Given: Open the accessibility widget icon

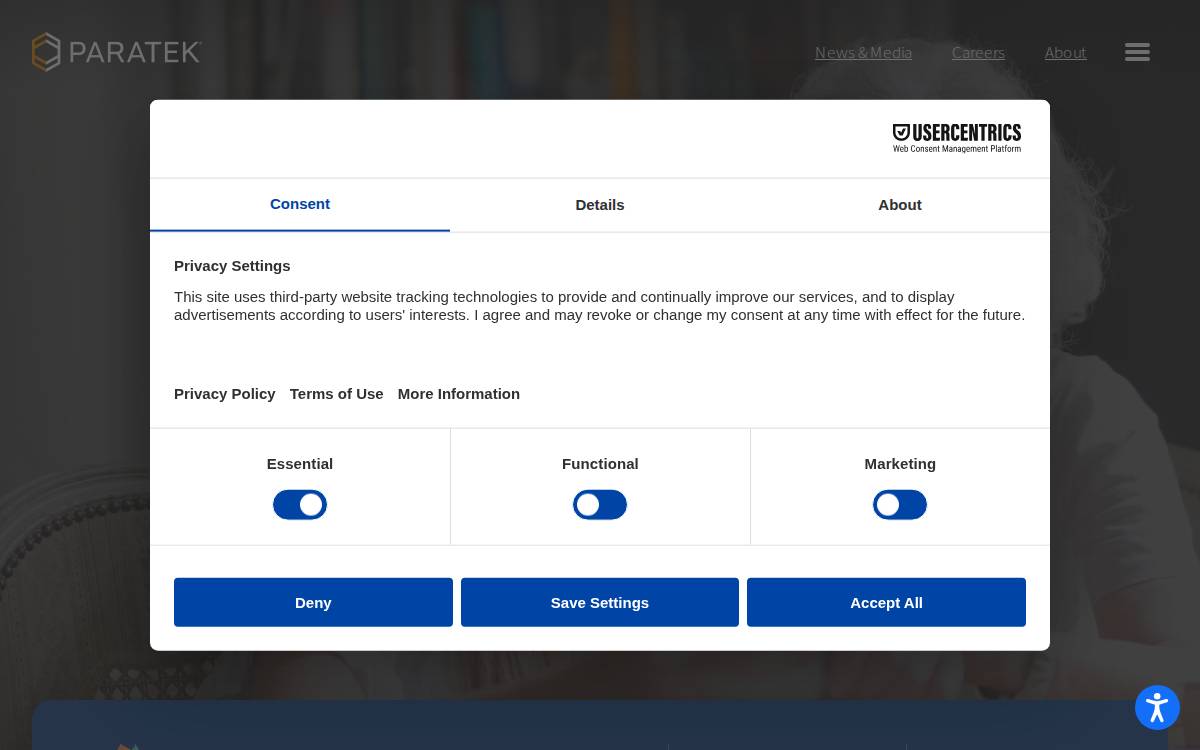Looking at the screenshot, I should (x=1157, y=708).
